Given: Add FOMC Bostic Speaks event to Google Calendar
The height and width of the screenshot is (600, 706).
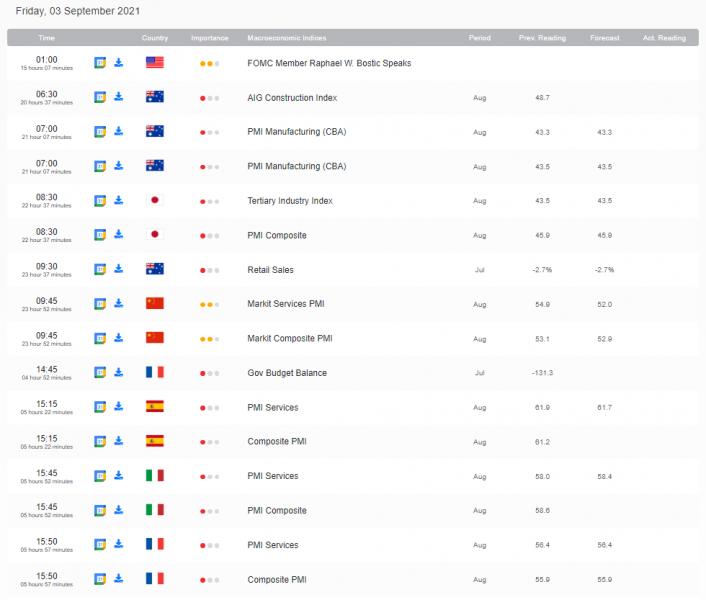Looking at the screenshot, I should click(x=100, y=63).
